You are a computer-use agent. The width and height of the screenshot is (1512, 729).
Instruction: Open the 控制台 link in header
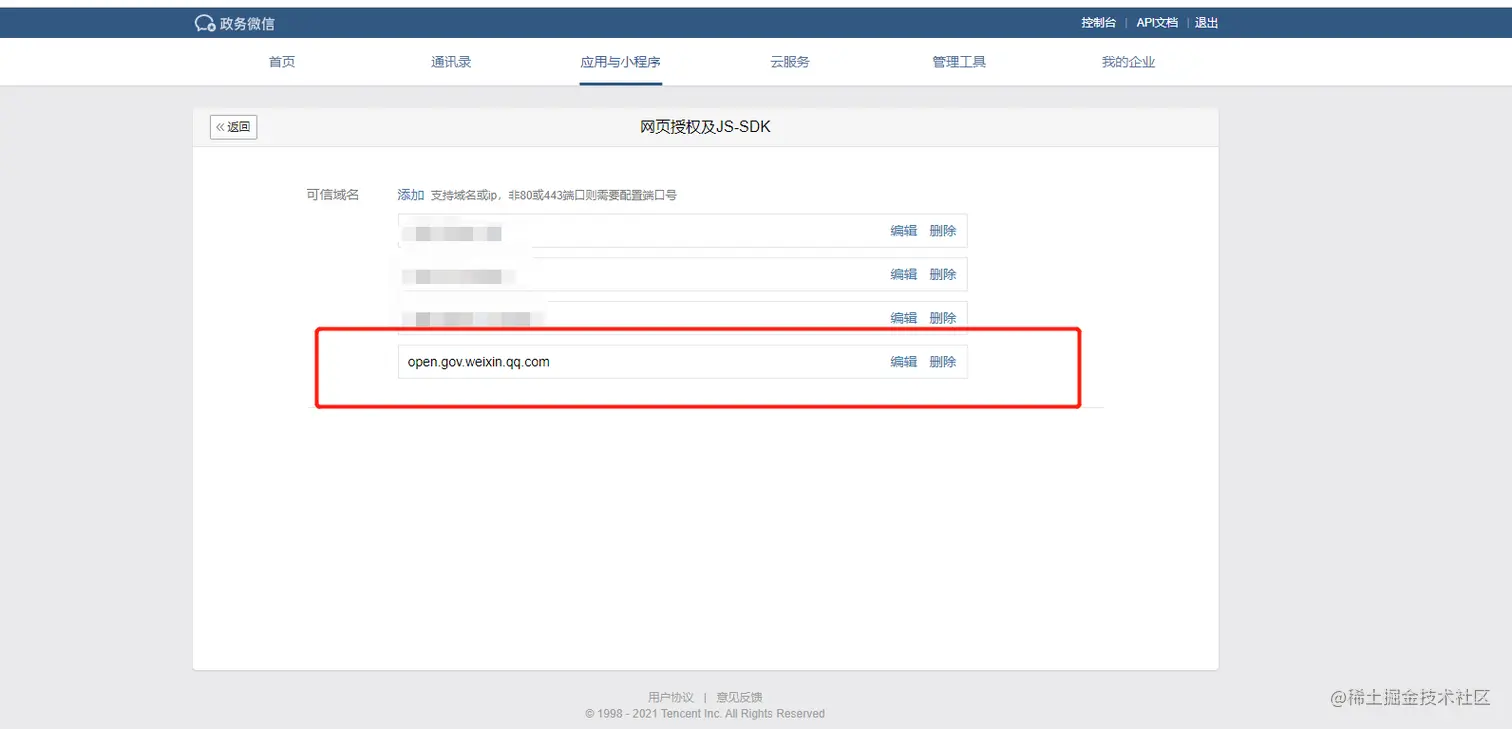tap(1098, 23)
